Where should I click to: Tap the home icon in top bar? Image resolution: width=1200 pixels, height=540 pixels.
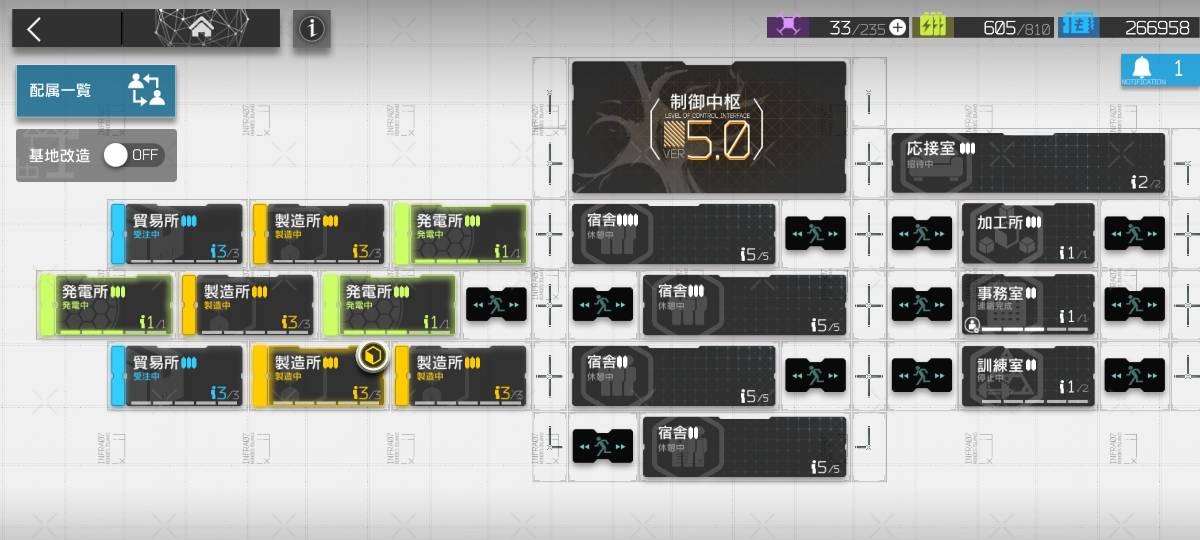[200, 29]
